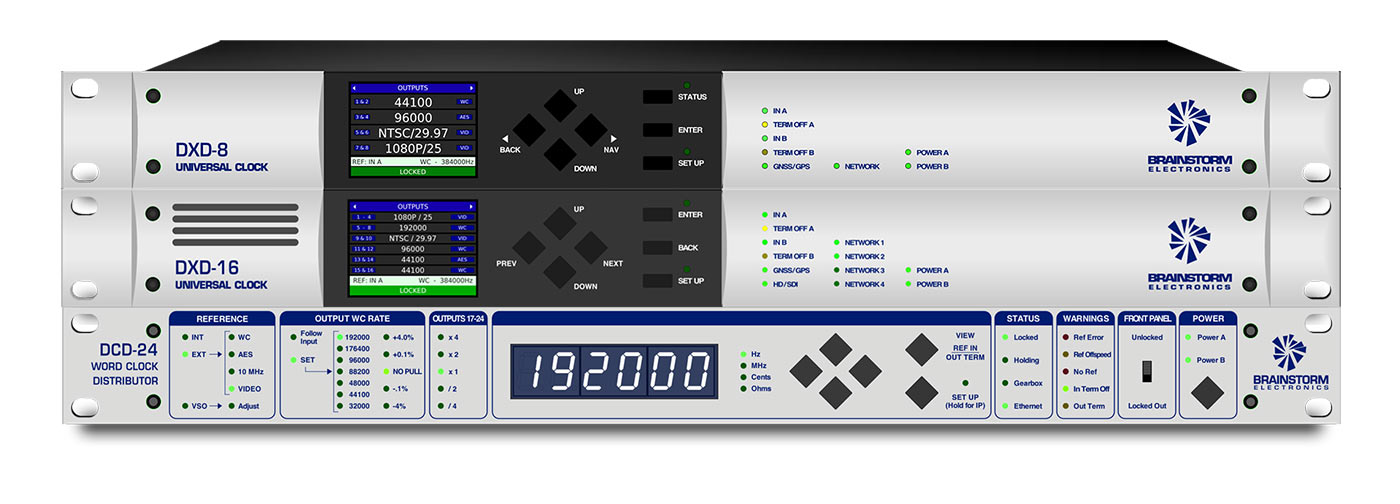Click the TERM OFF A yellow LED on DXD-8
The height and width of the screenshot is (504, 1400).
tap(763, 125)
